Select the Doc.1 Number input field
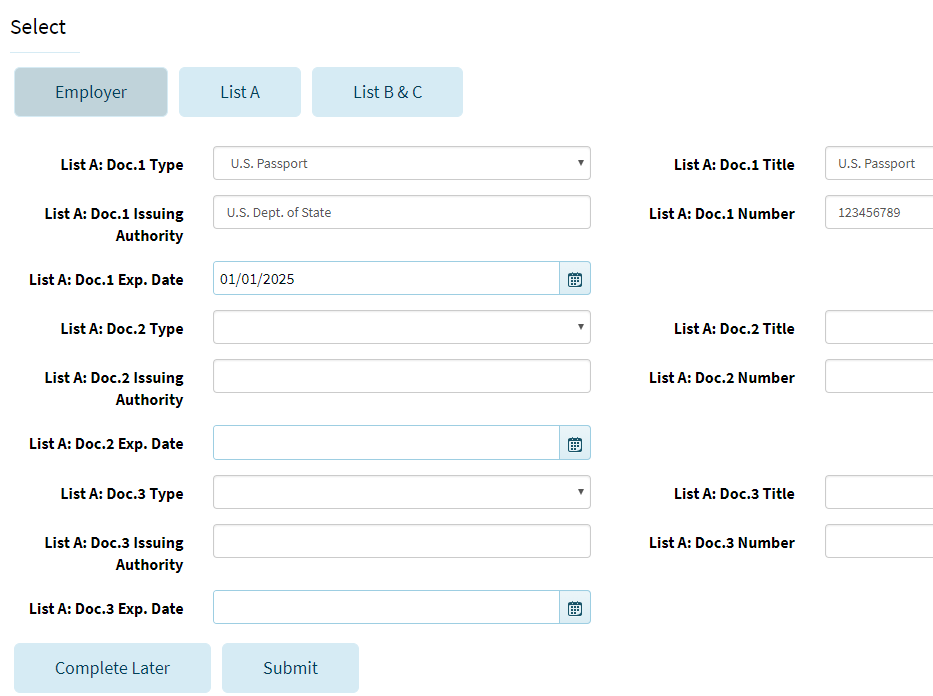The image size is (933, 696). 879,212
